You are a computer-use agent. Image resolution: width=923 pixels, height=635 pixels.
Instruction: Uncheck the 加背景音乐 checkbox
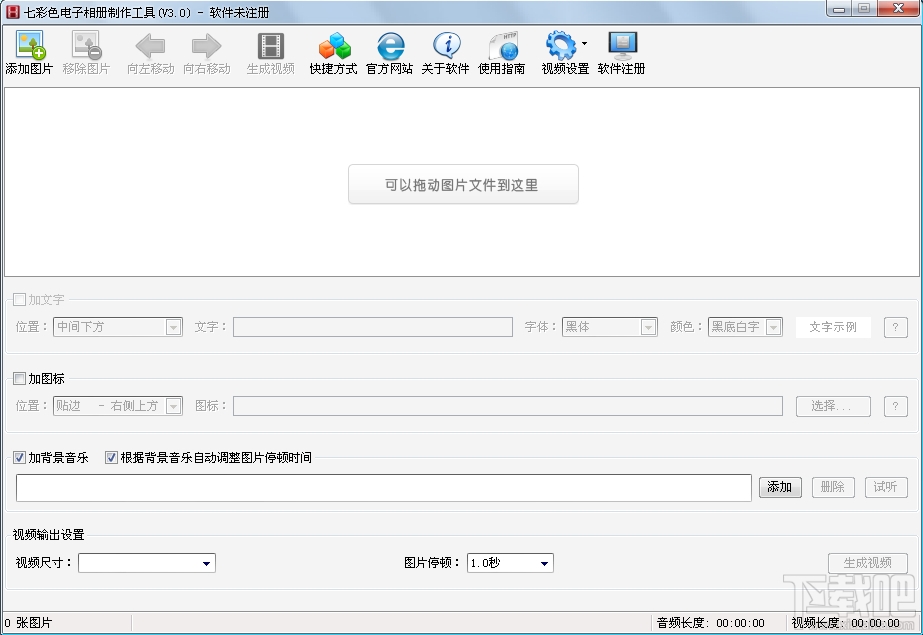[19, 457]
